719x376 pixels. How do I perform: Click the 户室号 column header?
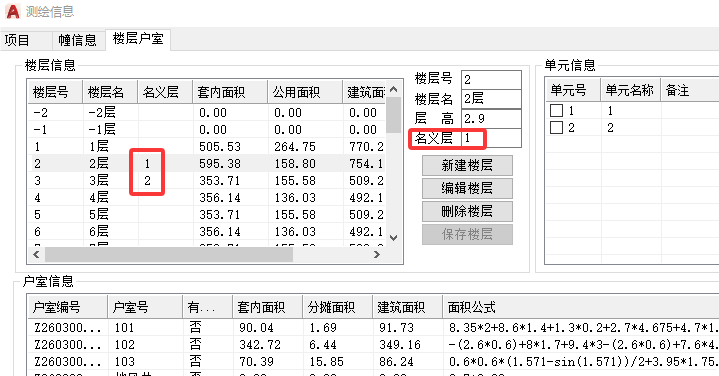pyautogui.click(x=145, y=307)
